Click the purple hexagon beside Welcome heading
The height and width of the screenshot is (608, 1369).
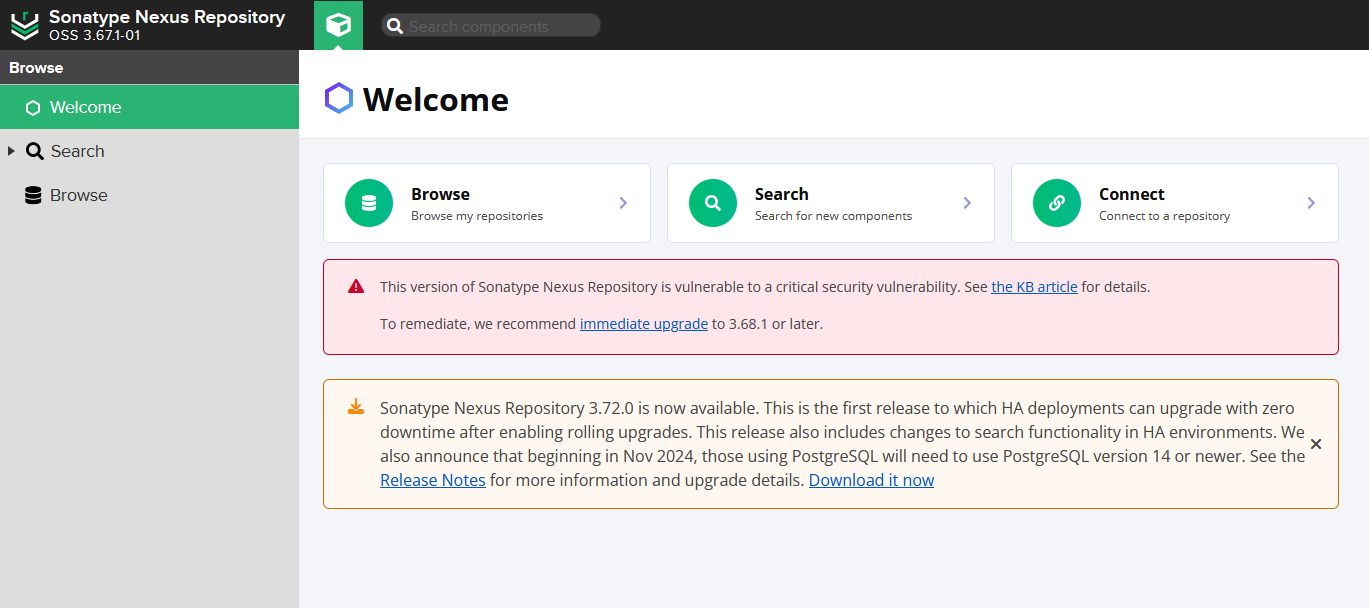tap(339, 98)
